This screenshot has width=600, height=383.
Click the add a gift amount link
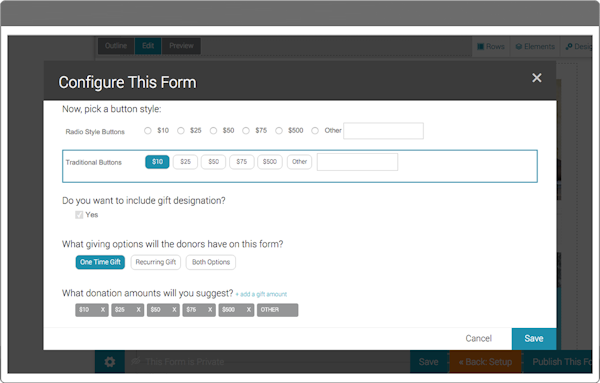tap(261, 294)
